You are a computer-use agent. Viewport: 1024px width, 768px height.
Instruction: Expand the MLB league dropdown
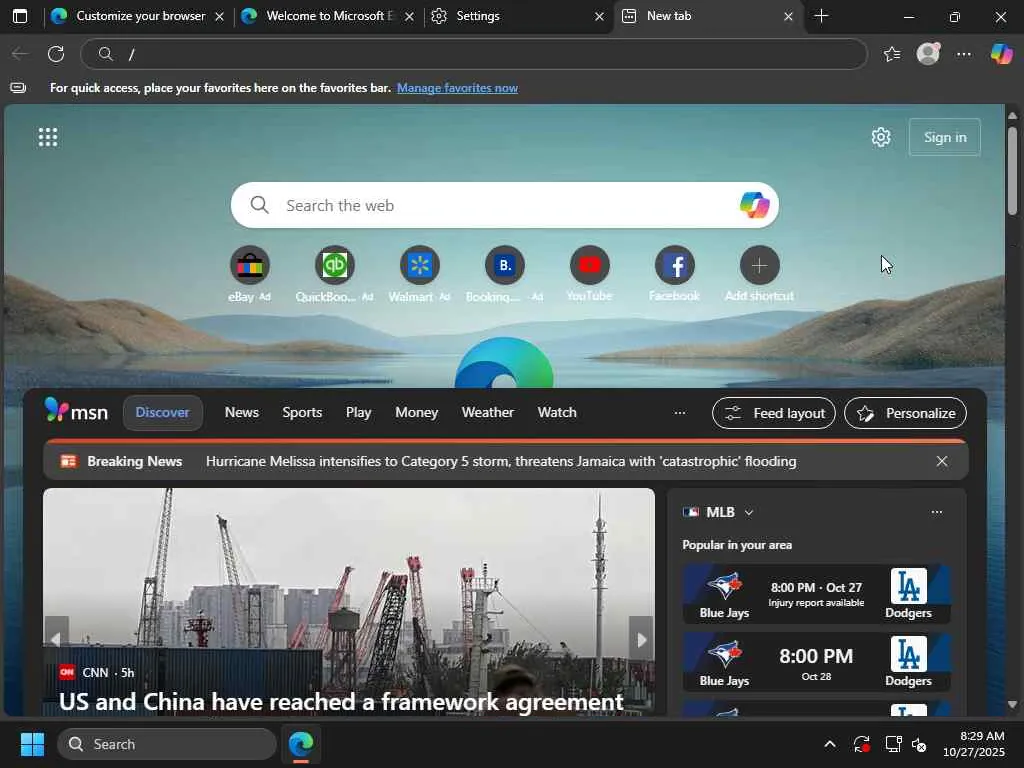tap(749, 513)
